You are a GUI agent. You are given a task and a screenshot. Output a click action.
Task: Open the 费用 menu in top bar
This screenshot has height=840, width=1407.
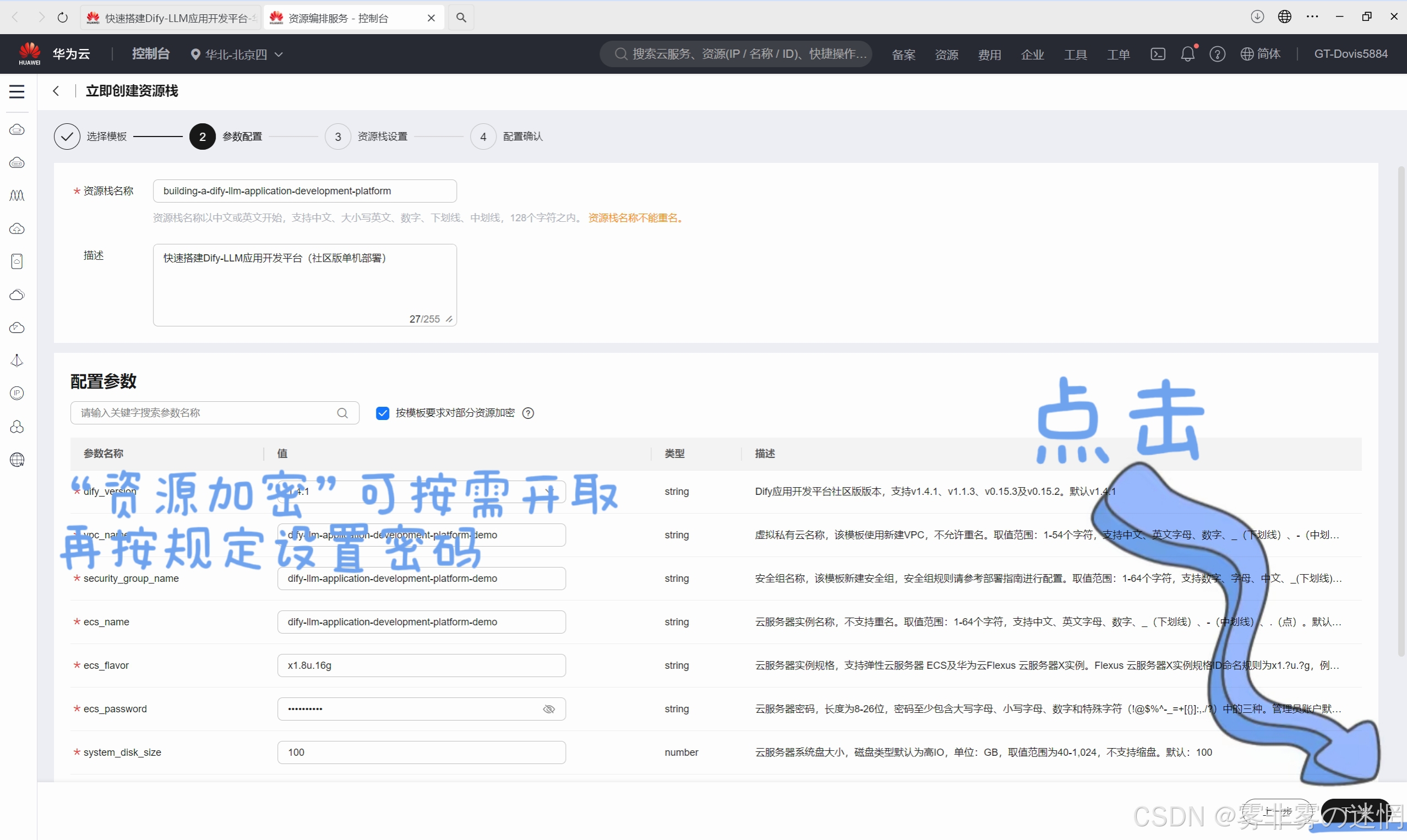[x=989, y=55]
